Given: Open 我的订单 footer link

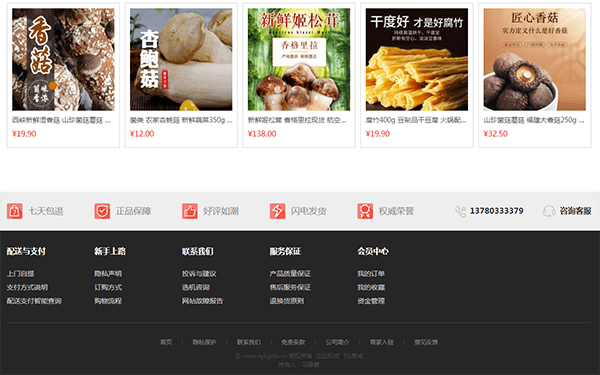Looking at the screenshot, I should [x=371, y=274].
